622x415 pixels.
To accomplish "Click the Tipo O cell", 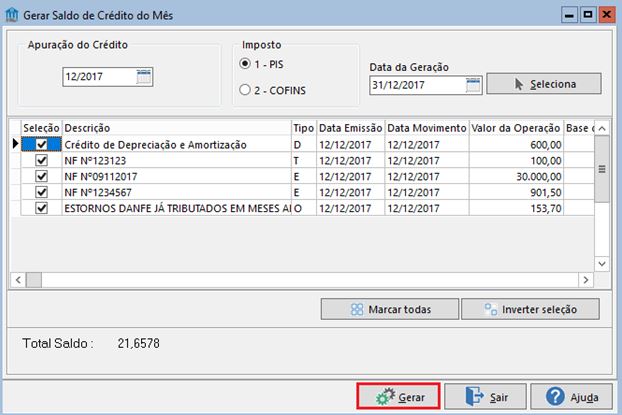I will point(304,208).
